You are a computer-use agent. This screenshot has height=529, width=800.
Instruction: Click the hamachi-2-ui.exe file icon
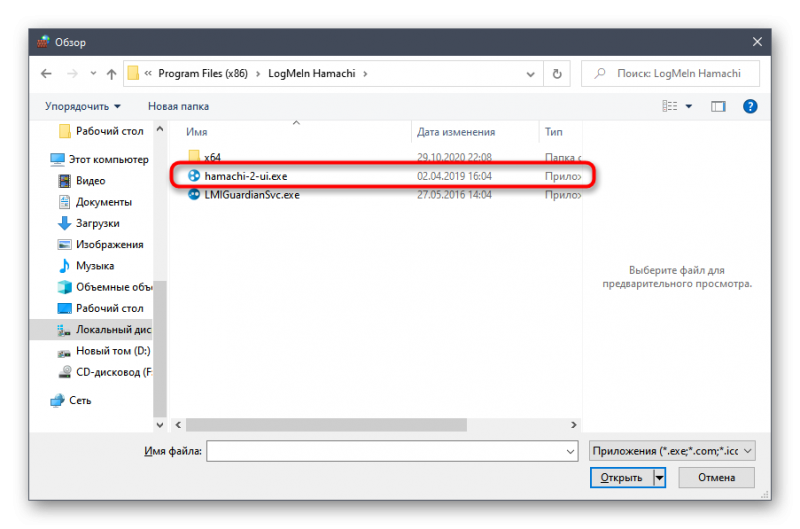pos(194,176)
